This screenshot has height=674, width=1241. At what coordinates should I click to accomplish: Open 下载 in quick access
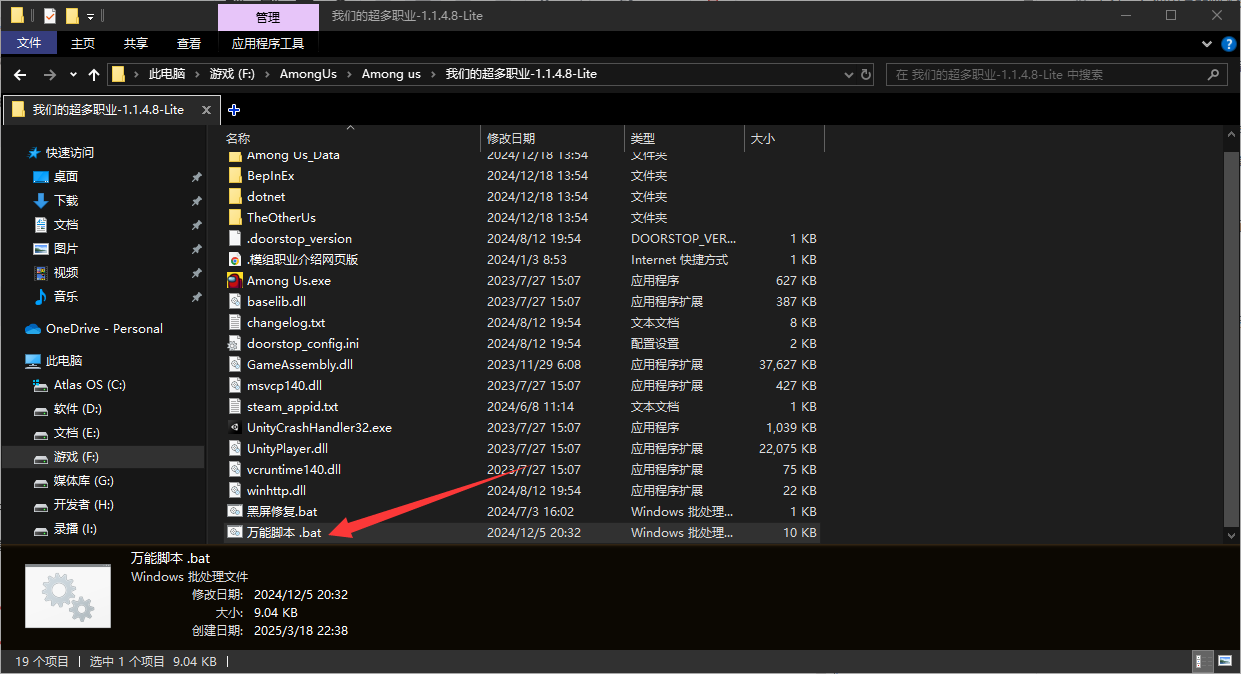66,201
